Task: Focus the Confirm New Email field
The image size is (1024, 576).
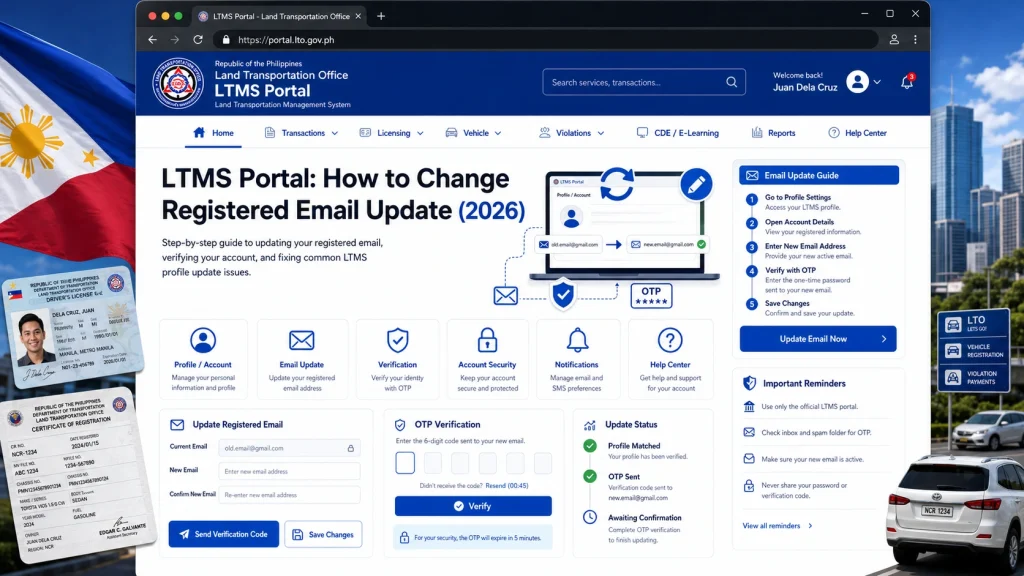Action: tap(289, 494)
